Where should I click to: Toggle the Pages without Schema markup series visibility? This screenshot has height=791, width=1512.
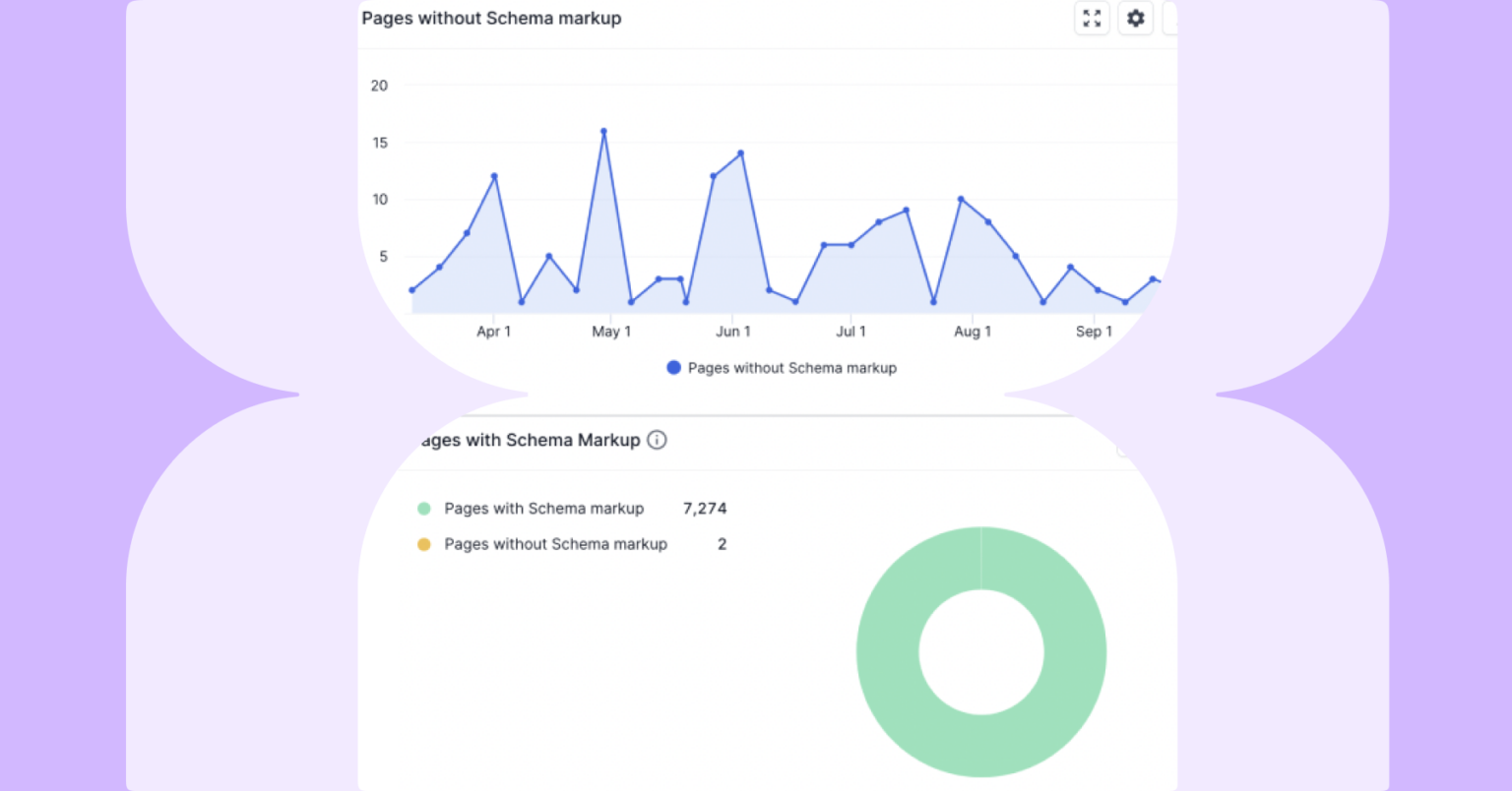click(x=782, y=367)
